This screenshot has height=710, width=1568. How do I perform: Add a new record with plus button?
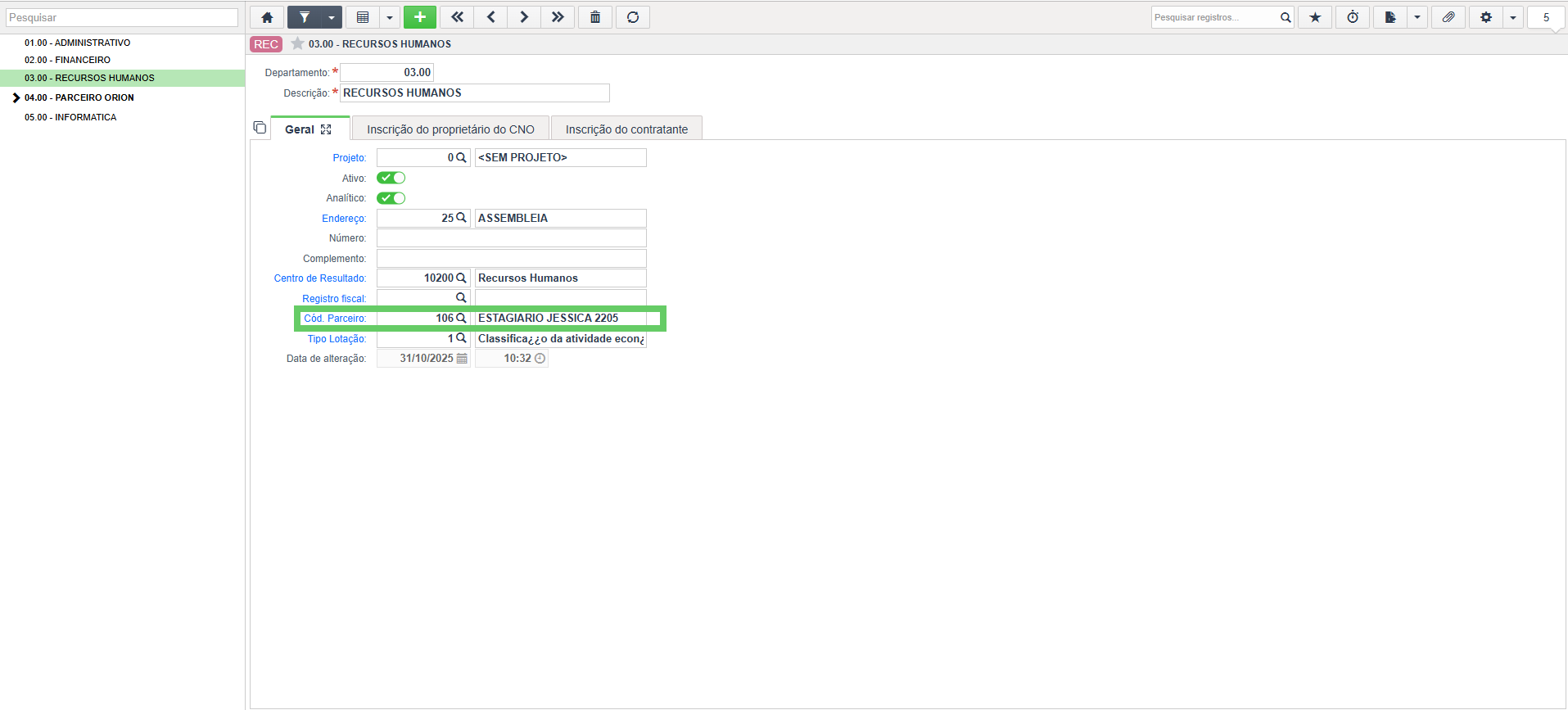pos(420,17)
